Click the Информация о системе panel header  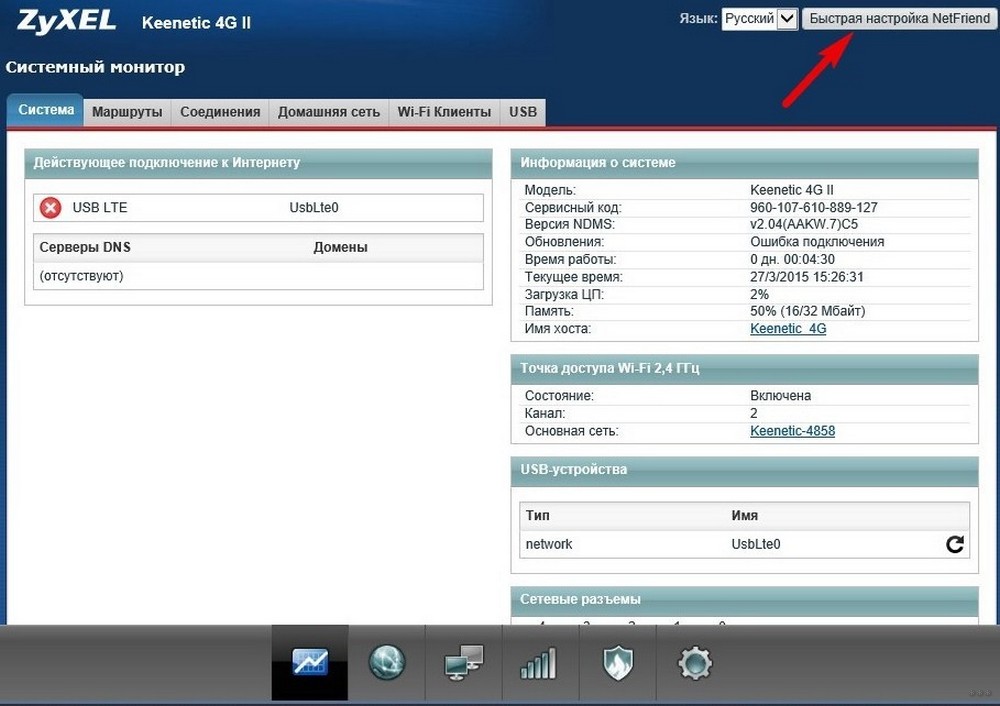pos(744,163)
